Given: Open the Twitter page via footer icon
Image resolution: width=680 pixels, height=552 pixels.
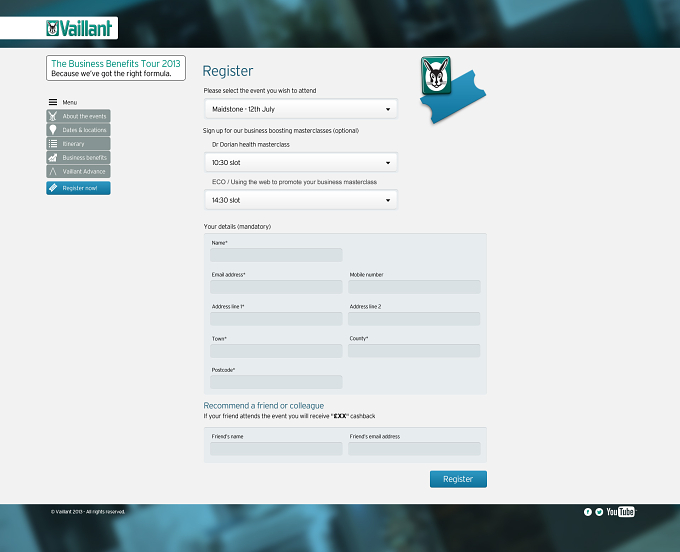Looking at the screenshot, I should tap(599, 512).
